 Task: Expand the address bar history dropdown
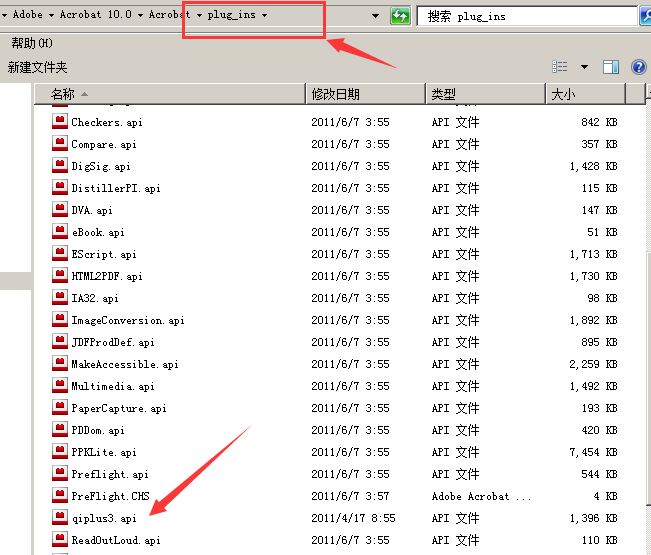coord(375,16)
